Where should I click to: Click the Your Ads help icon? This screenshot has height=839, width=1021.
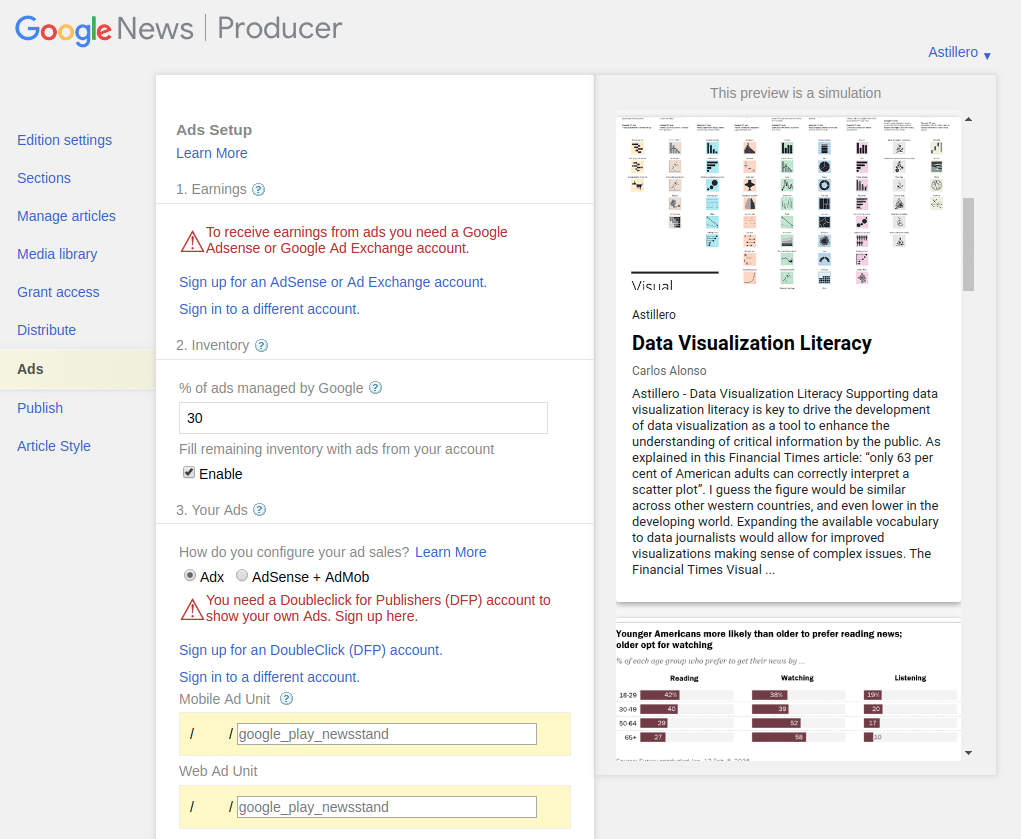[x=258, y=510]
